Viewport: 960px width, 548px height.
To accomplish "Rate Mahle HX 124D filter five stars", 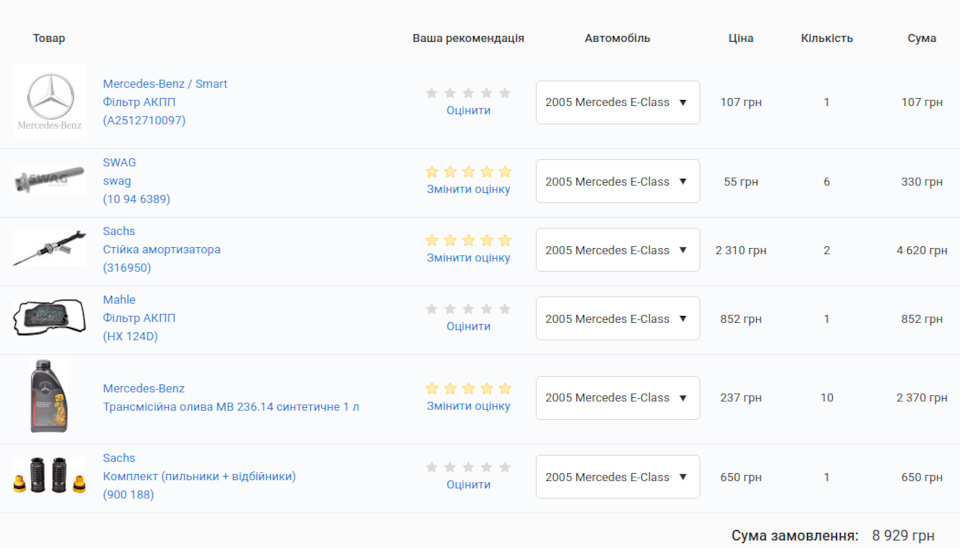I will (x=505, y=309).
